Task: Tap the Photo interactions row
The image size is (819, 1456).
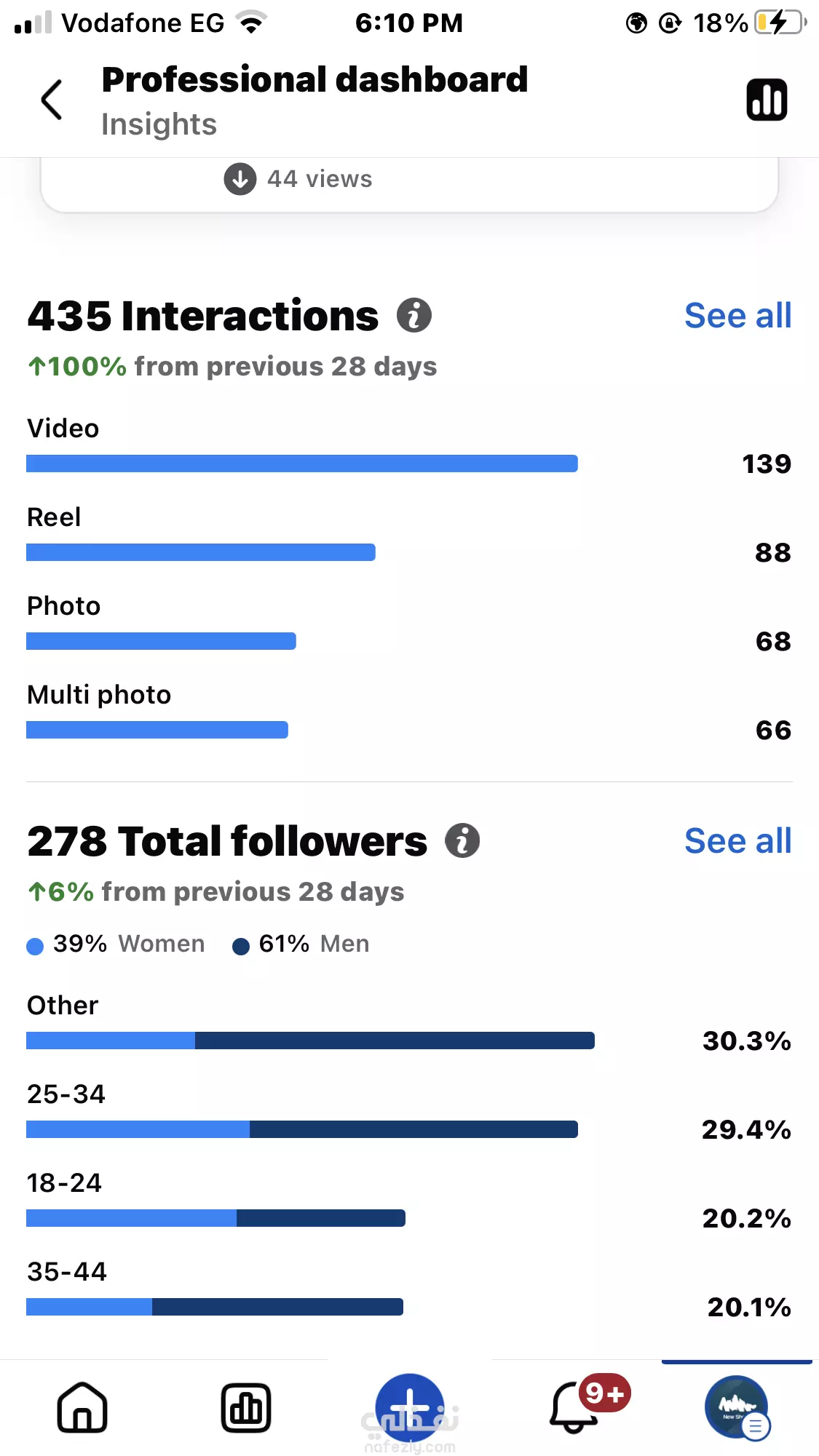Action: click(x=409, y=624)
